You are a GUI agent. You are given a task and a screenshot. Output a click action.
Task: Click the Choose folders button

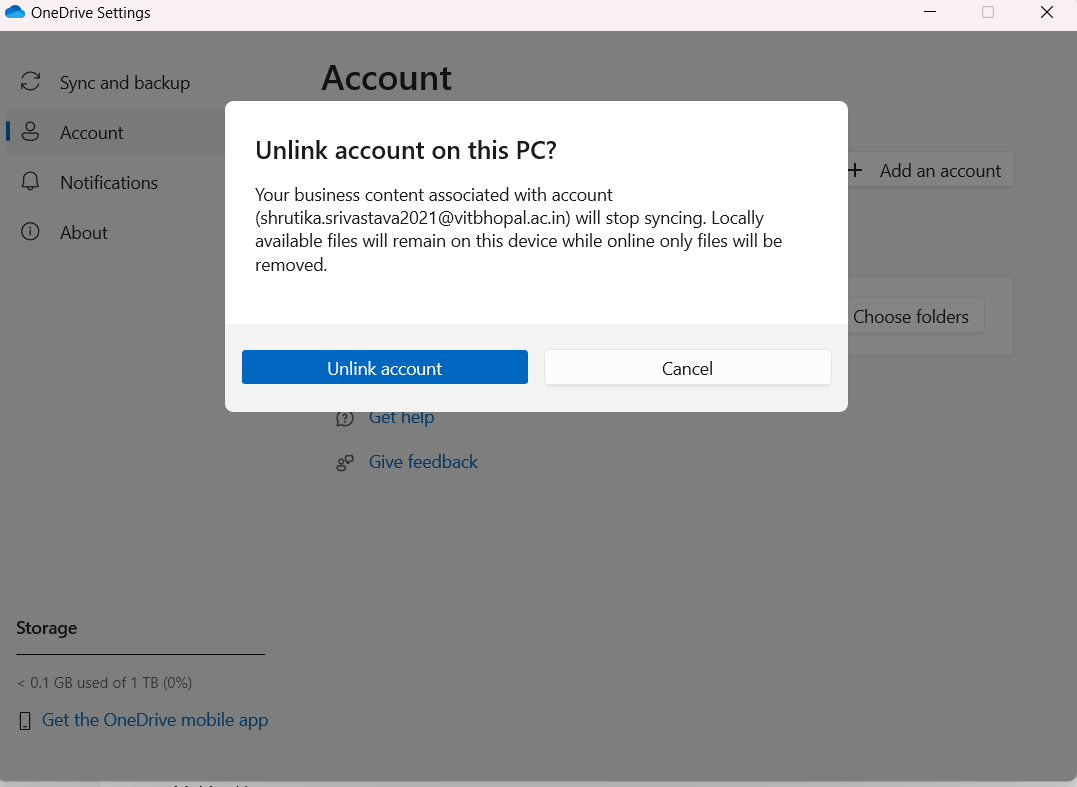910,317
